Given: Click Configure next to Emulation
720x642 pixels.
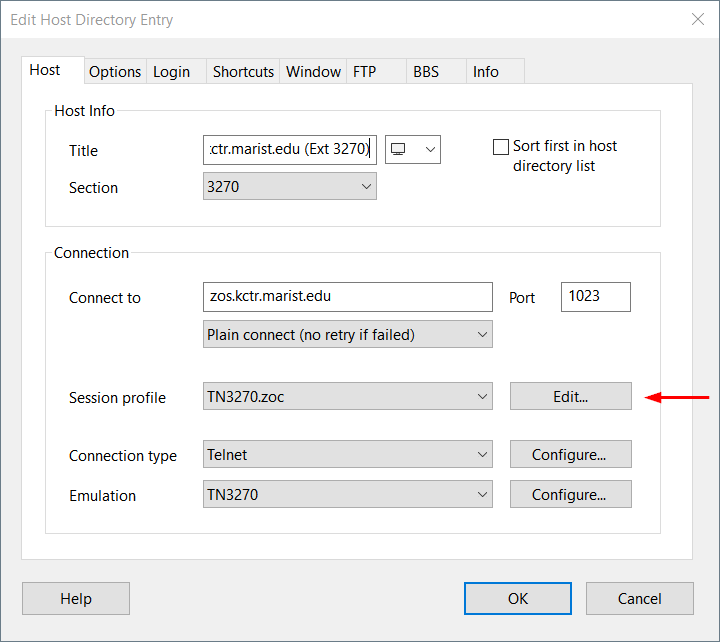Looking at the screenshot, I should tap(570, 495).
